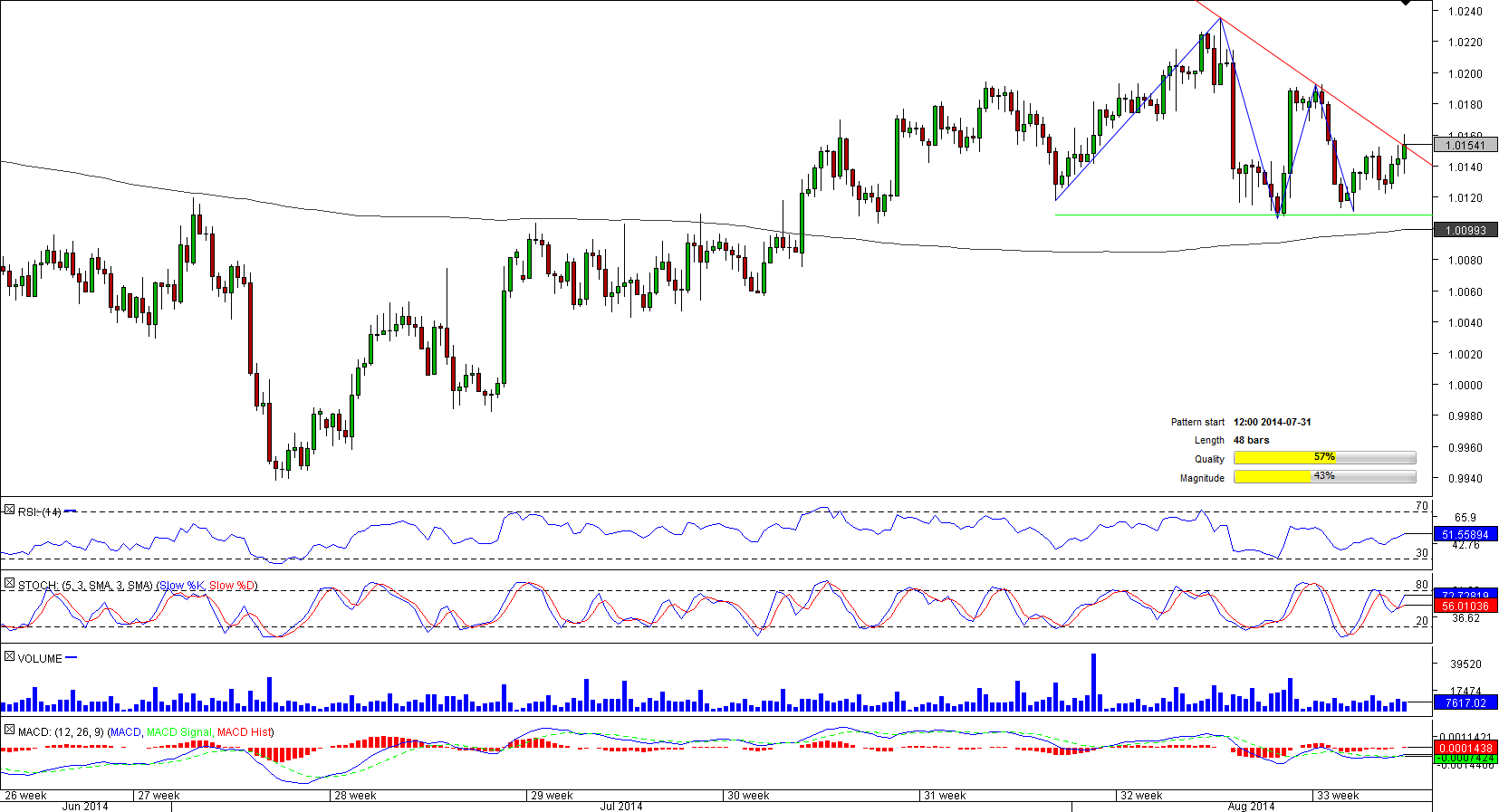
Task: Select the 28 week timeline label
Action: (355, 796)
